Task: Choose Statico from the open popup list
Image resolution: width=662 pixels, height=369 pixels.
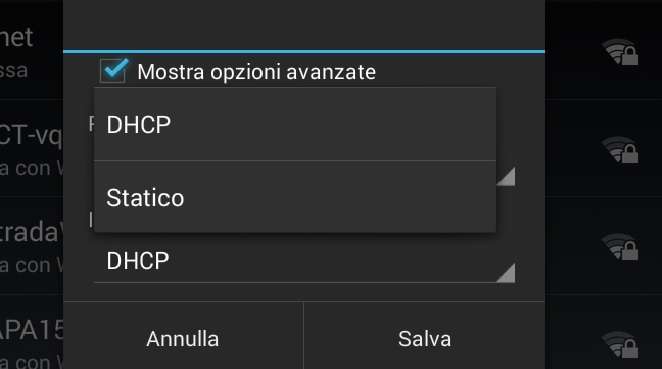Action: [x=295, y=197]
